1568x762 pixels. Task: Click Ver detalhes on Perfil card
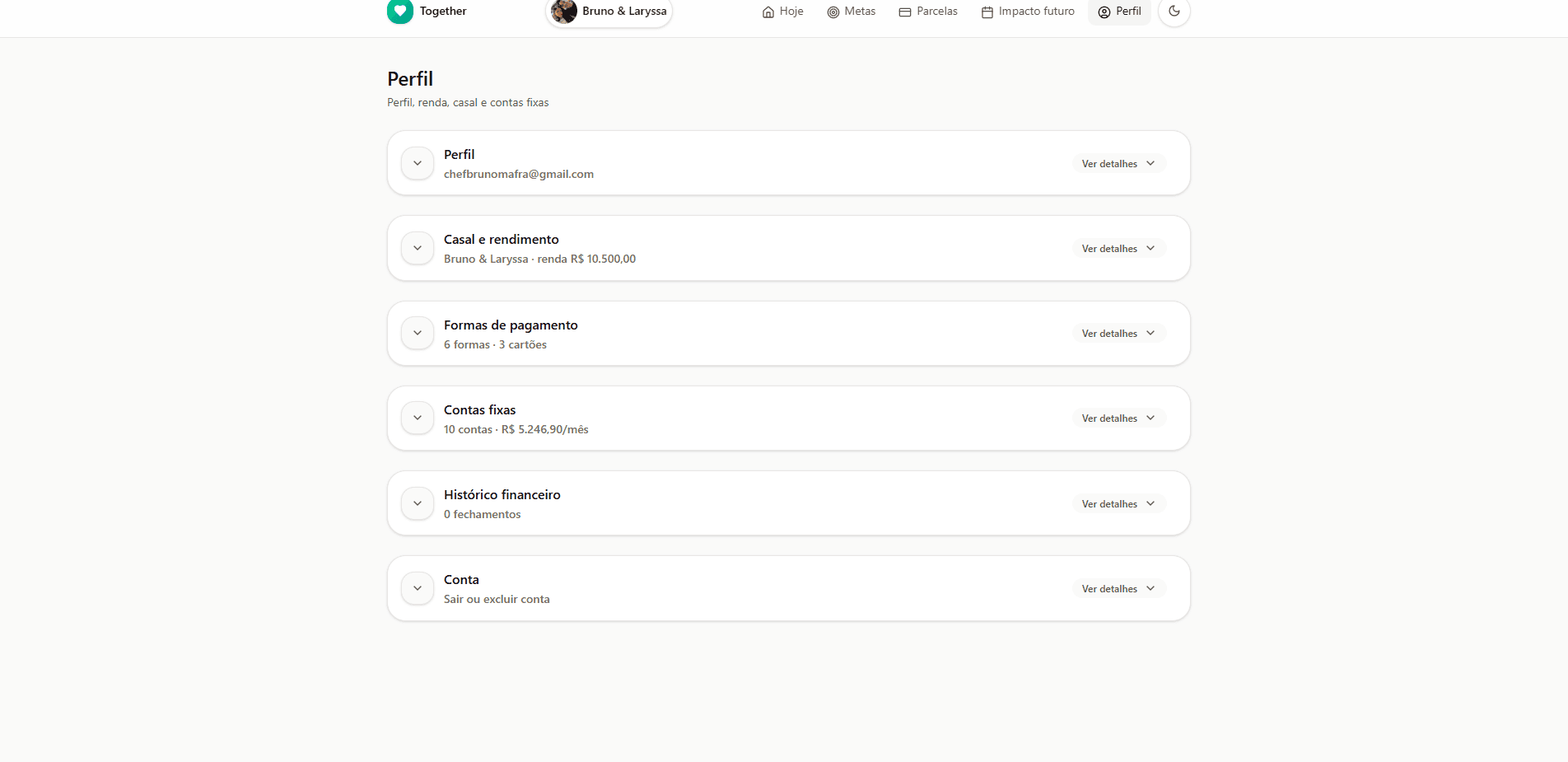[1118, 164]
